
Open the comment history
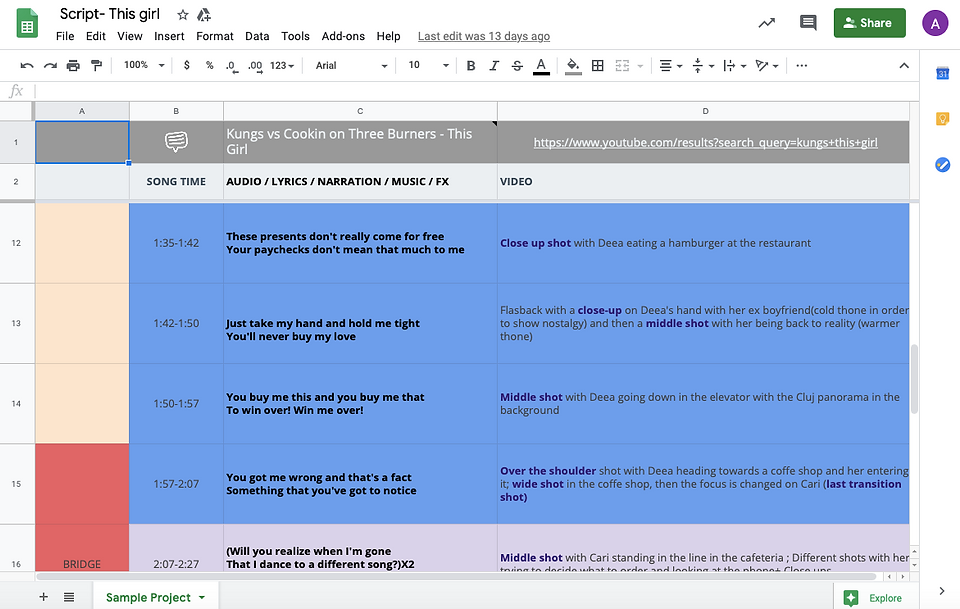tap(808, 23)
